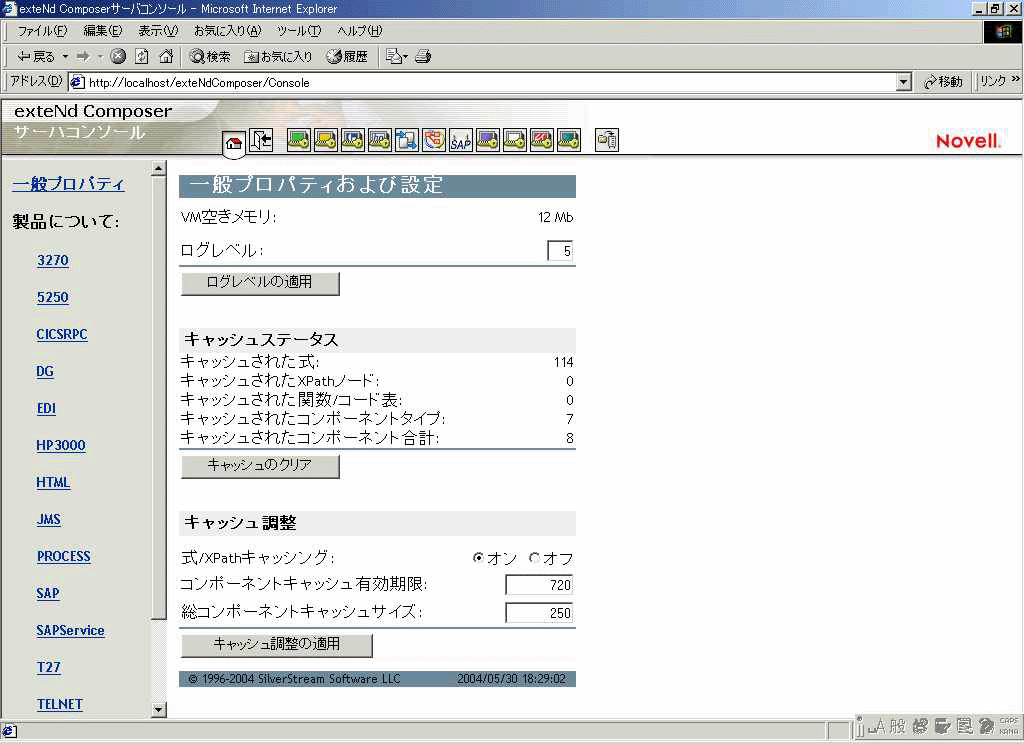
Task: Open the teal terminal key icon
Action: (x=569, y=140)
